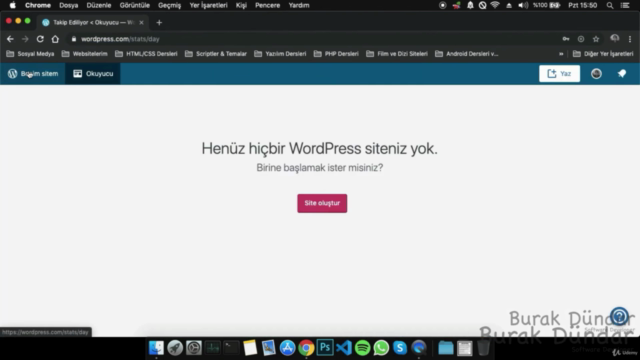Open HTML/CSS Dersleri bookmark folder

pos(146,53)
